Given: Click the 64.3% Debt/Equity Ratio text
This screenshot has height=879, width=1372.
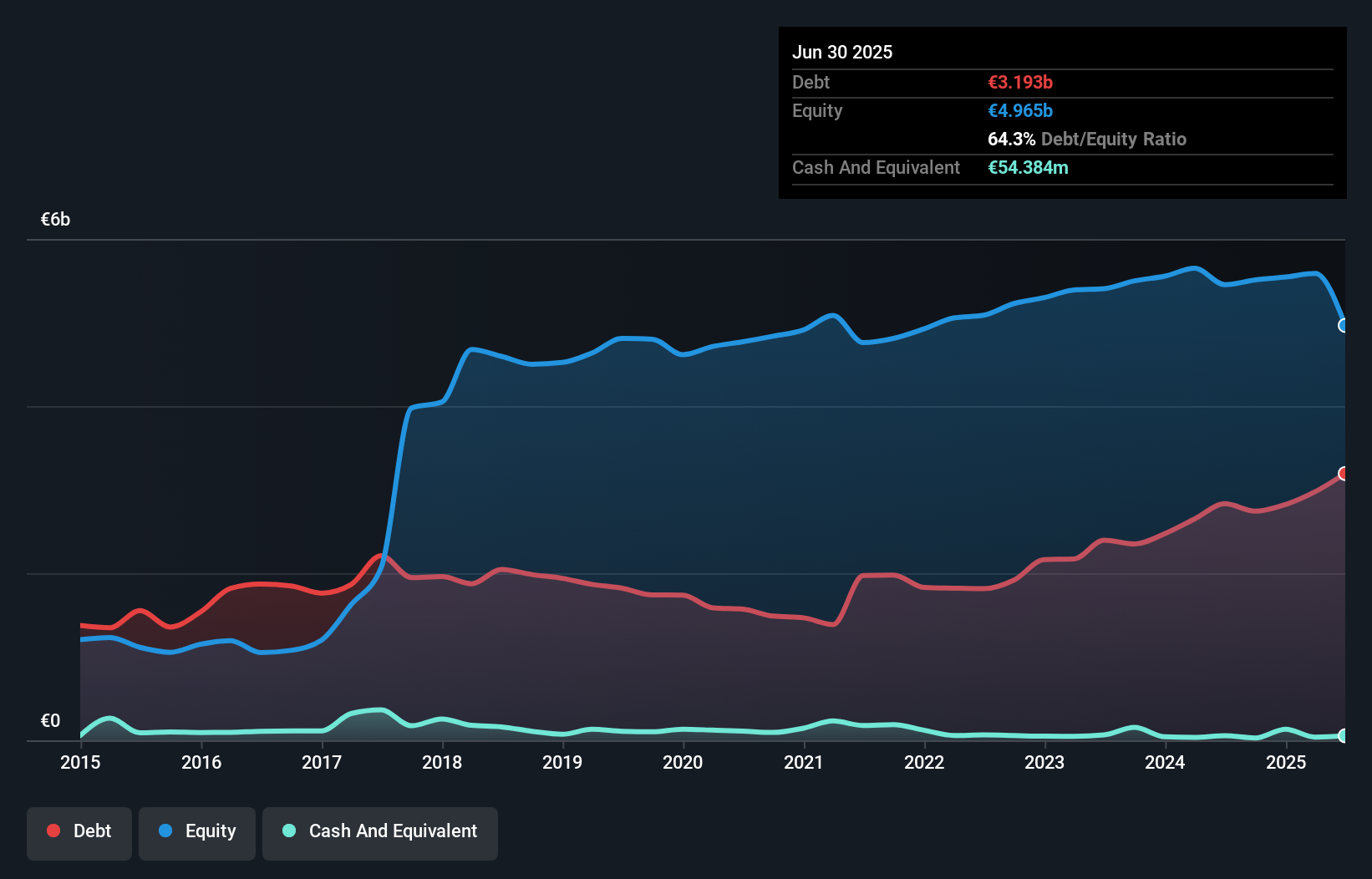Looking at the screenshot, I should (x=1087, y=140).
